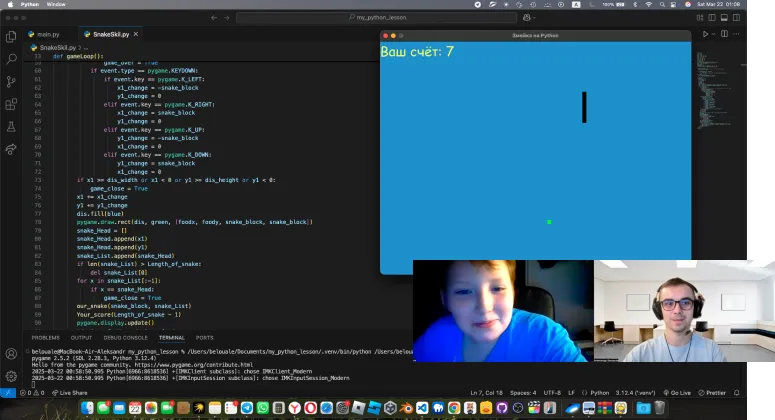Screen dimensions: 775x420
Task: Change the LF end-of-line sequence
Action: (571, 393)
